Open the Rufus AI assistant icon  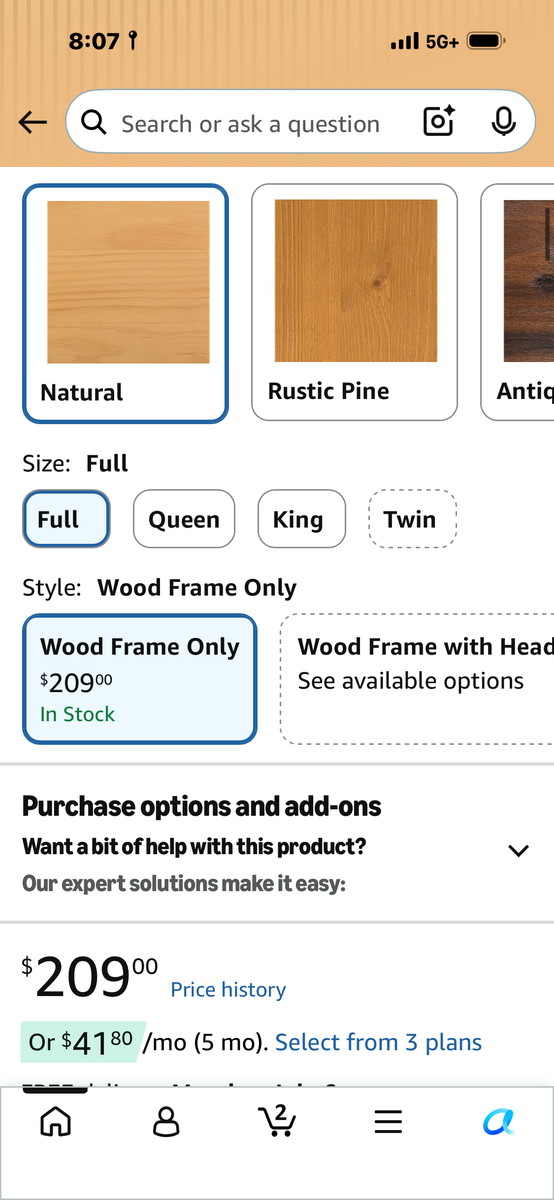(498, 1121)
